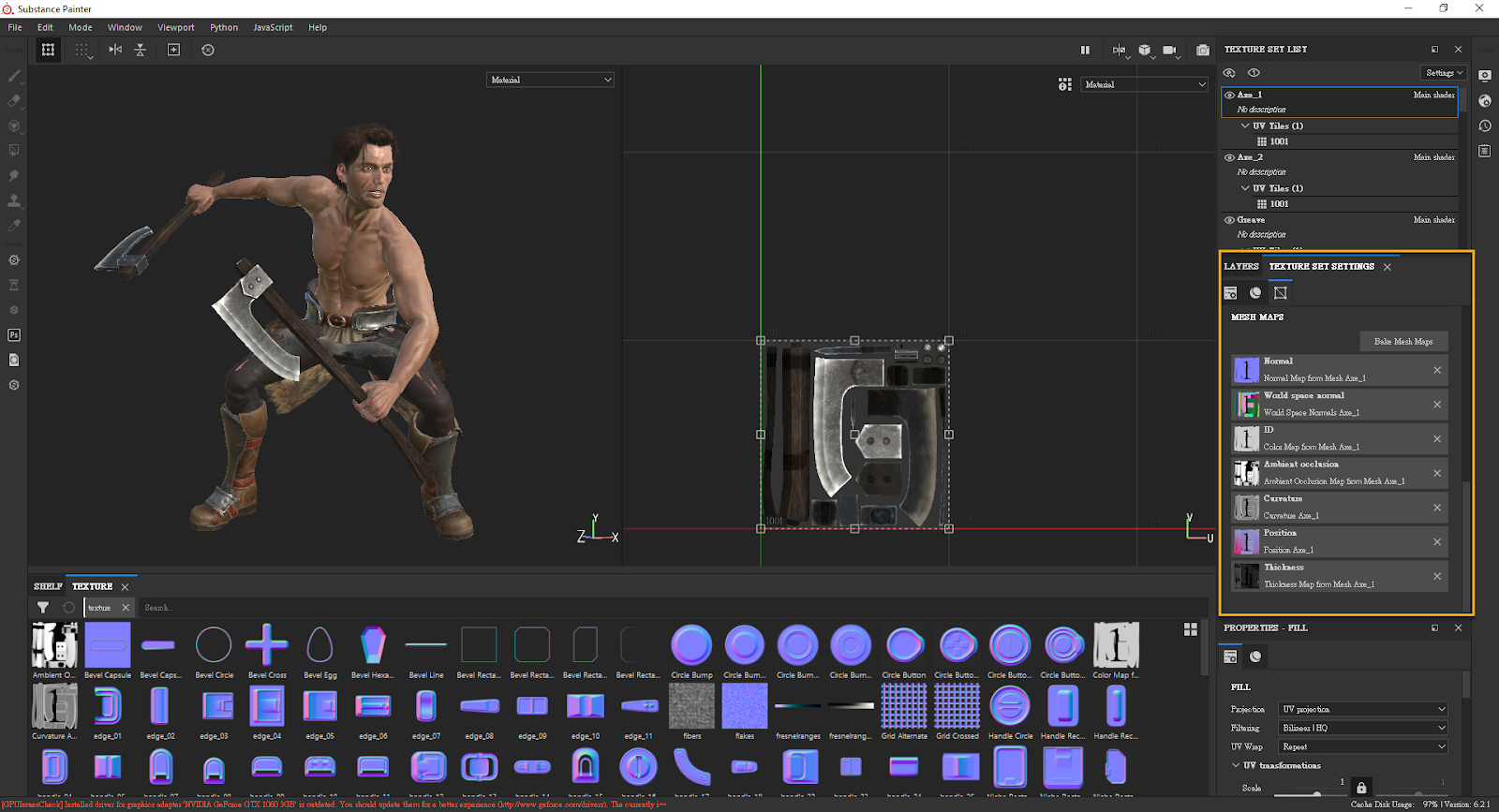Image resolution: width=1499 pixels, height=812 pixels.
Task: Take a viewport screenshot with camera icon
Action: point(1203,50)
